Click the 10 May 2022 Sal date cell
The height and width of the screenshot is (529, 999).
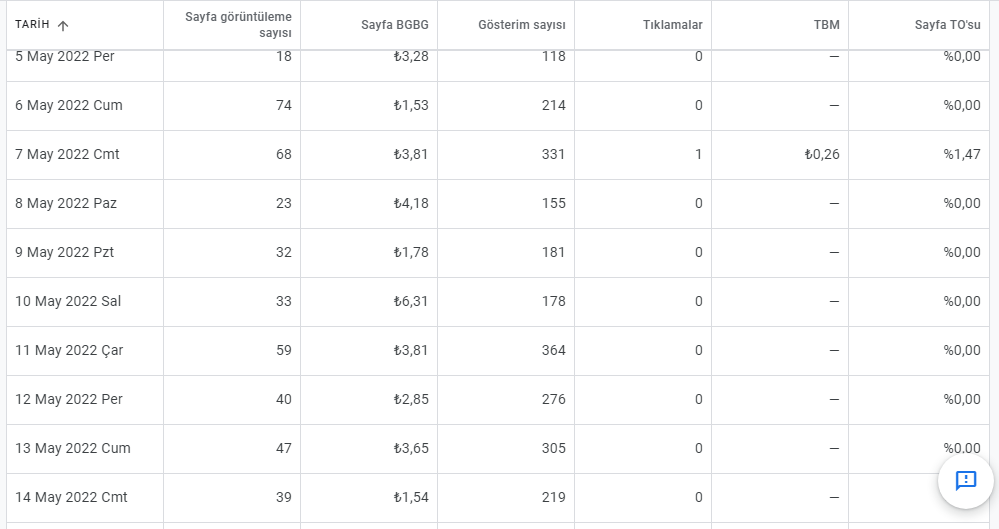pos(68,301)
